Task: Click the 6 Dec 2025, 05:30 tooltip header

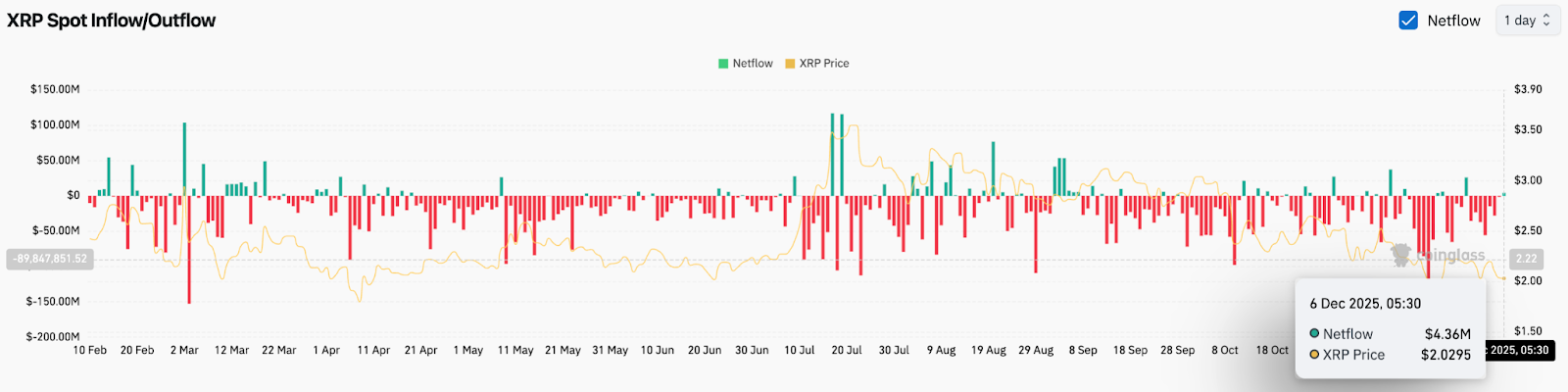Action: click(x=1365, y=304)
